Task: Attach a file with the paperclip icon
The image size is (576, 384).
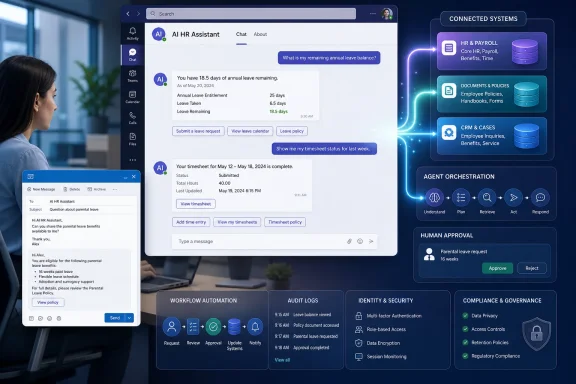Action: tap(349, 241)
